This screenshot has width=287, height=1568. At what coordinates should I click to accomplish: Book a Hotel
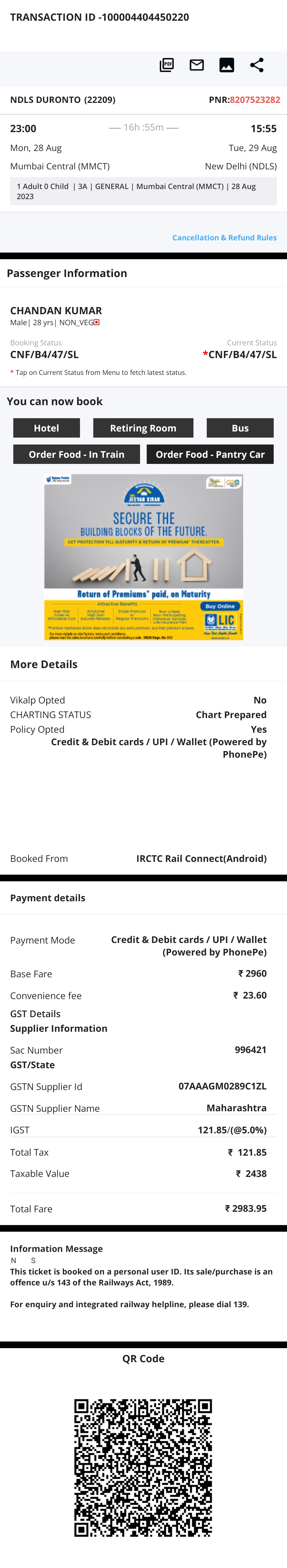46,428
